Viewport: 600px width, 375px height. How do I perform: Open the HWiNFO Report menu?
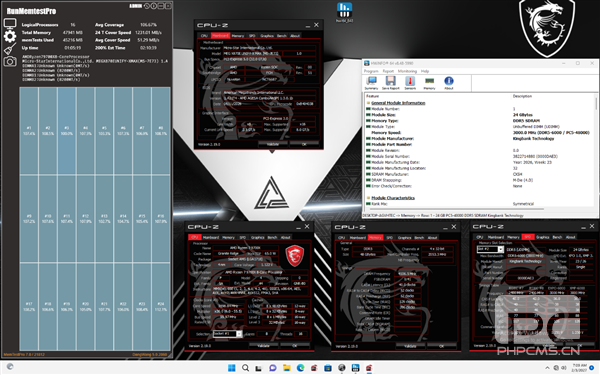(388, 71)
